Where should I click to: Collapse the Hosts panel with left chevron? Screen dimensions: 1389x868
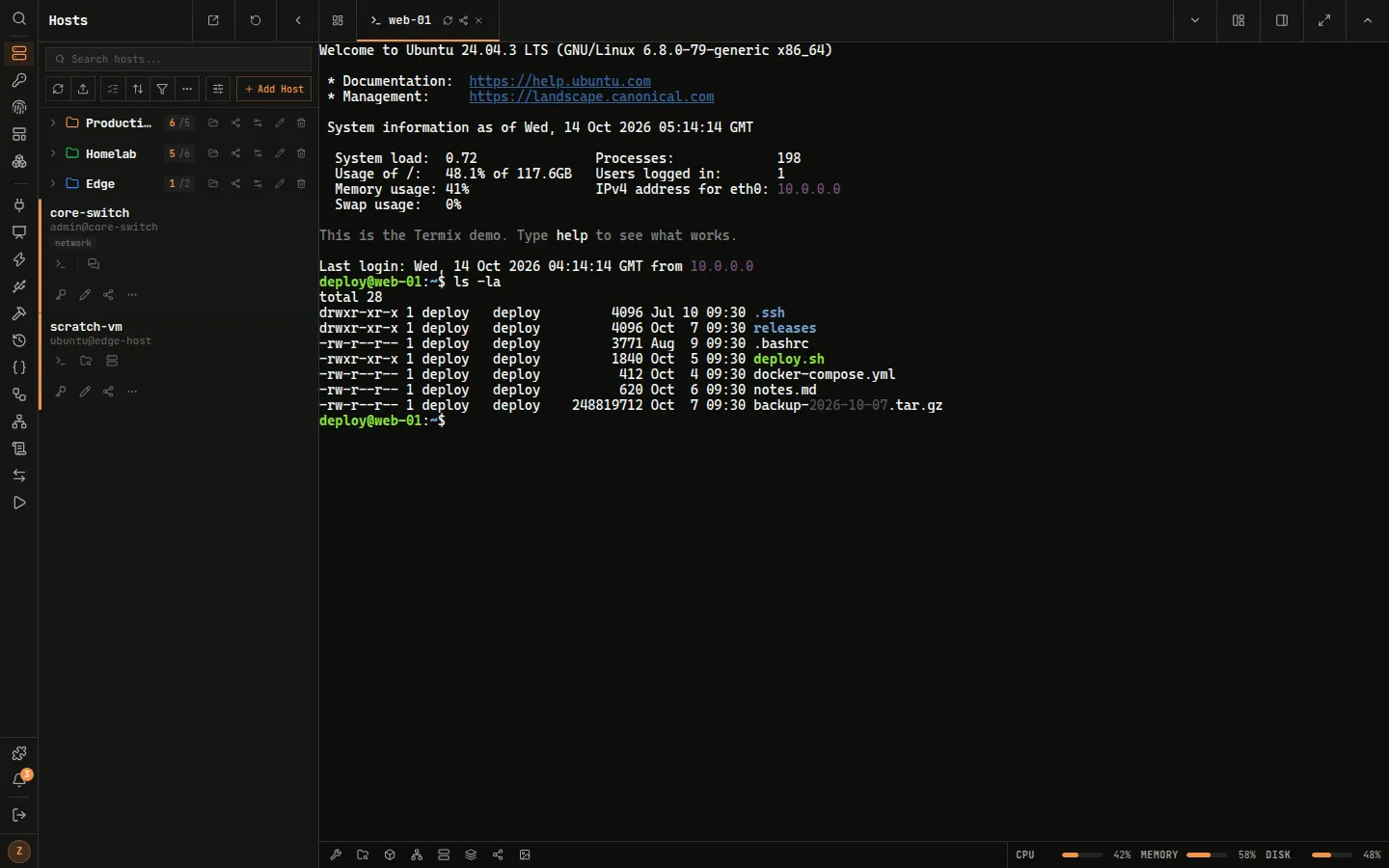click(x=298, y=20)
